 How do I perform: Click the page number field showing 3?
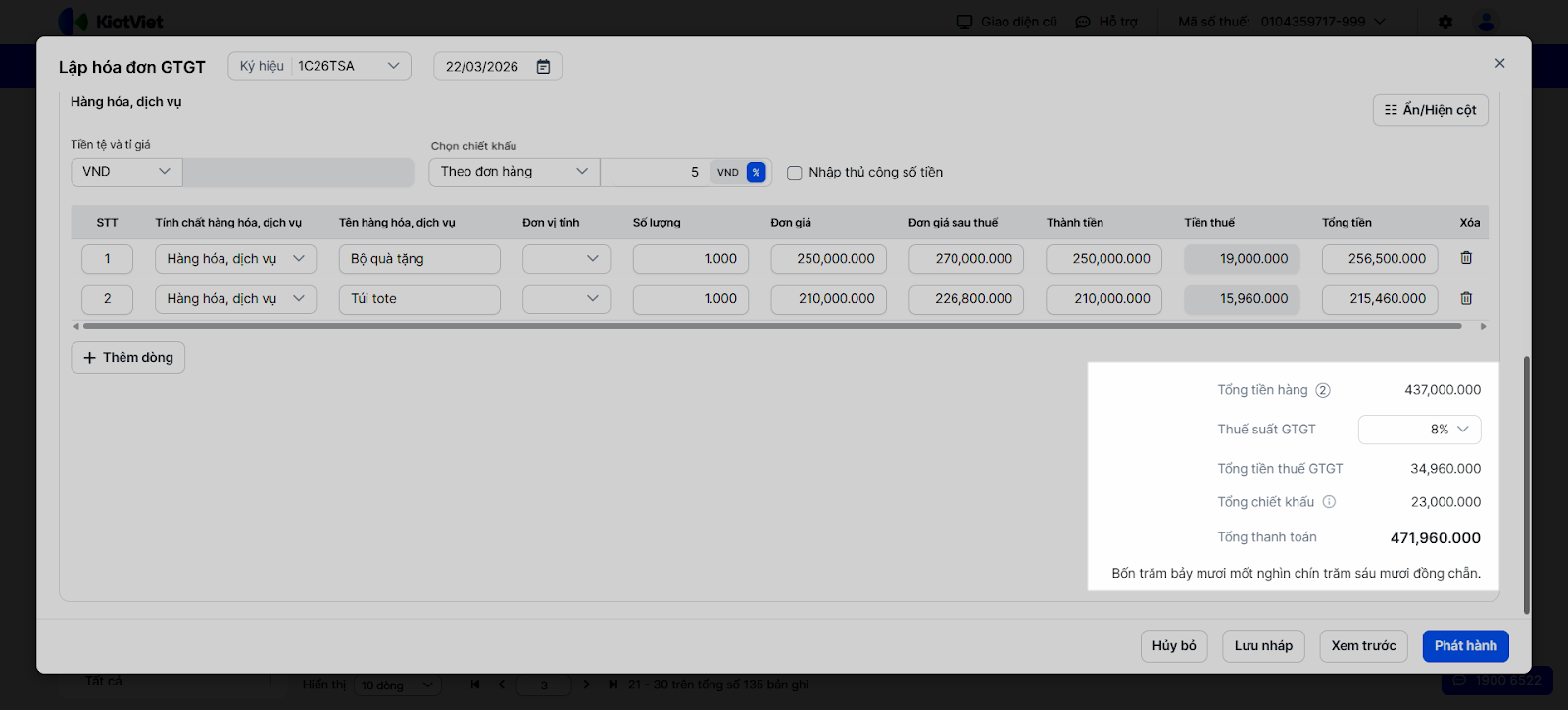544,685
